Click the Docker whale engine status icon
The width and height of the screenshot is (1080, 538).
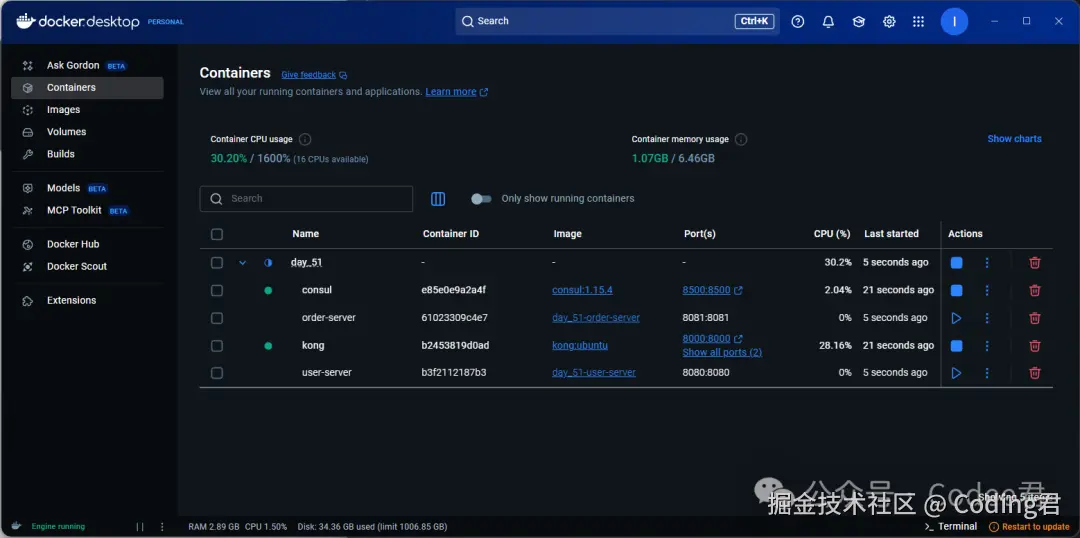click(x=17, y=526)
